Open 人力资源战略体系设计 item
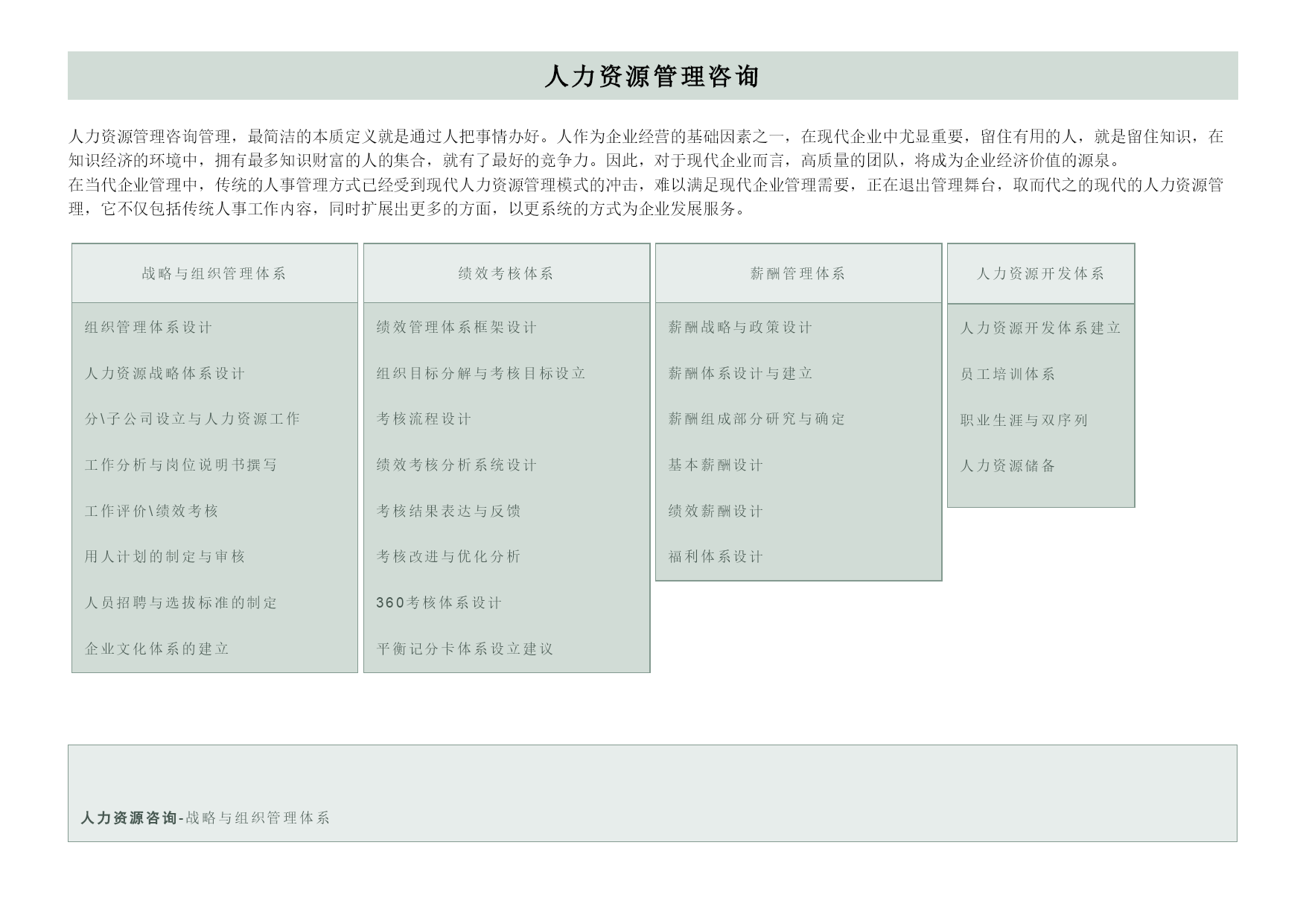1306x924 pixels. point(165,374)
